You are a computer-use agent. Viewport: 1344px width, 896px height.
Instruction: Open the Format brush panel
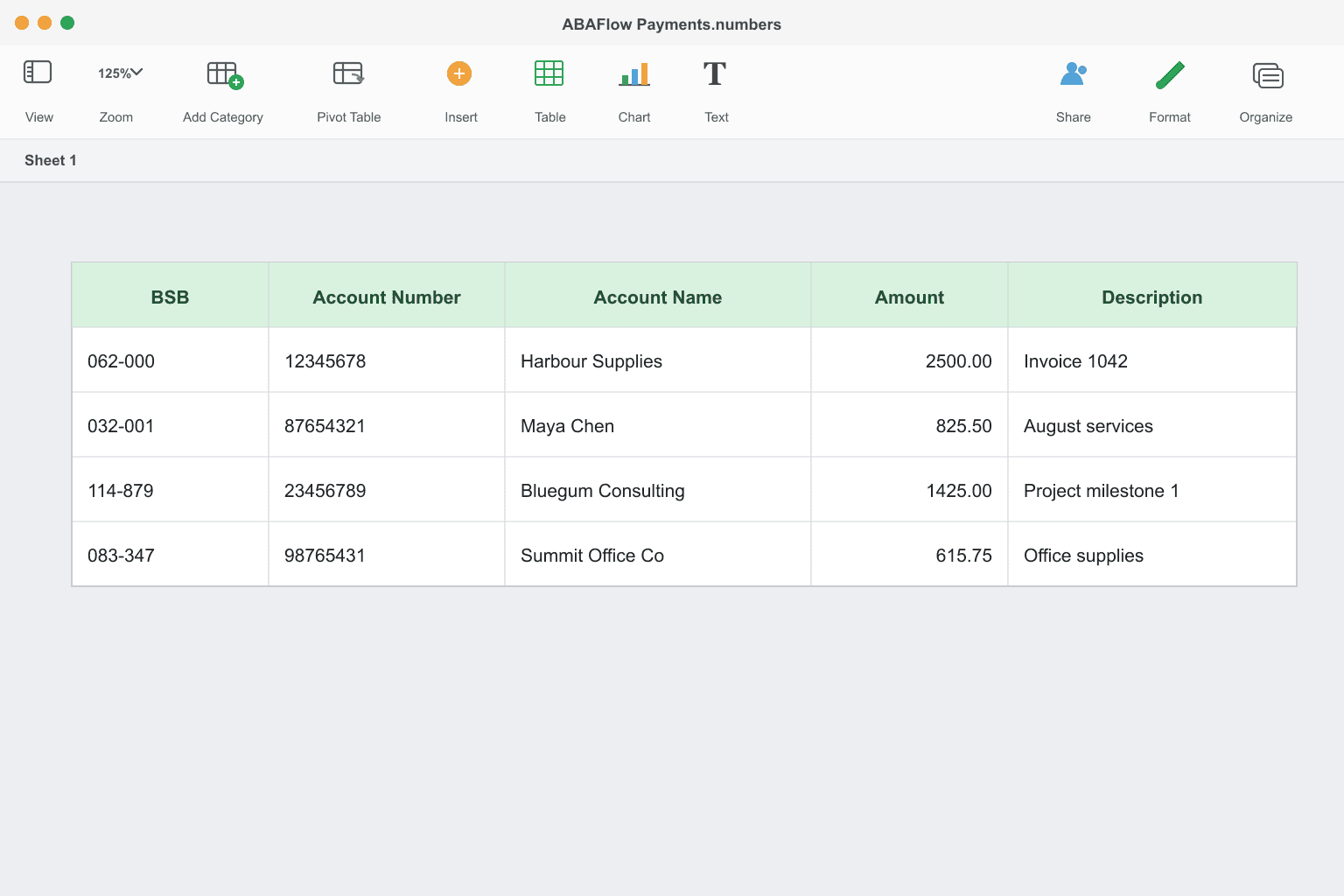(1170, 74)
